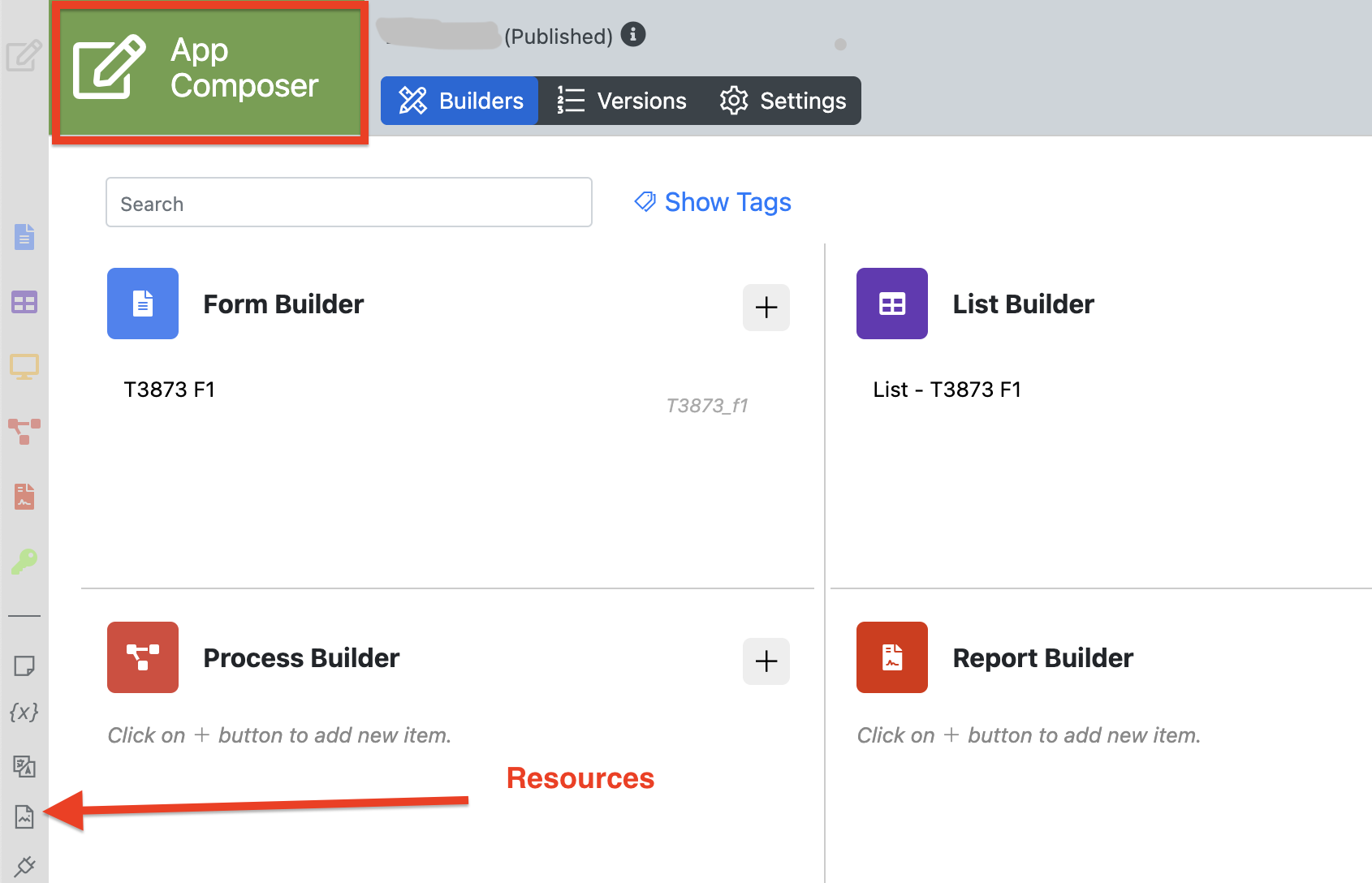1372x883 pixels.
Task: Open the List Builder sidebar icon
Action: point(24,303)
